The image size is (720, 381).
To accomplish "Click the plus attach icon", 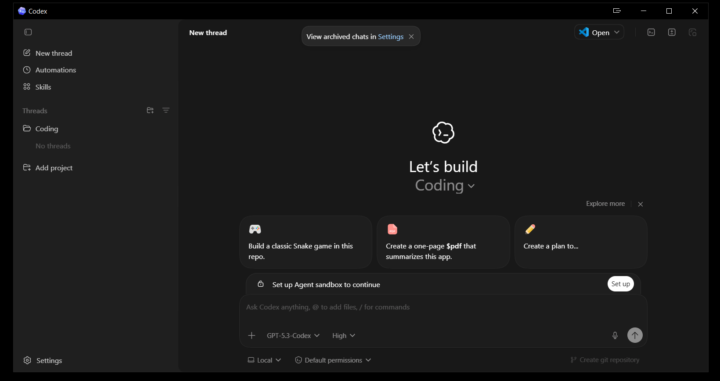I will click(251, 336).
